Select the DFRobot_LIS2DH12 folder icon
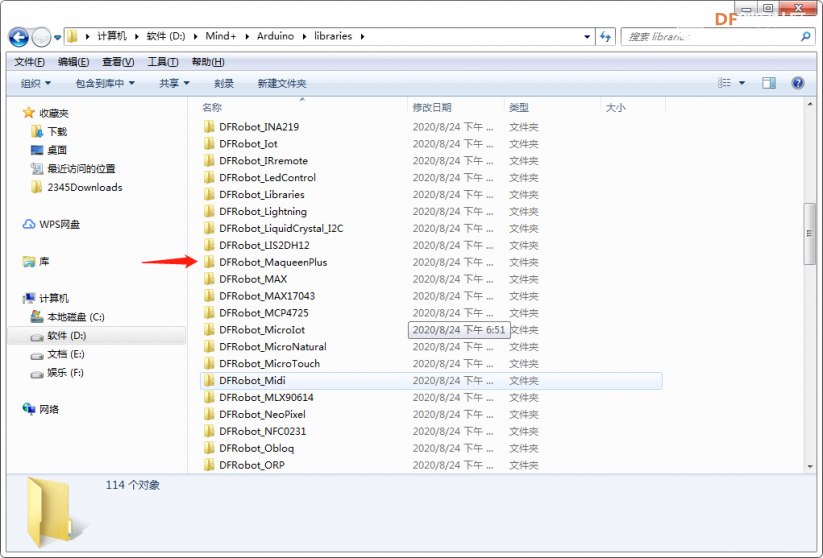This screenshot has height=558, width=823. [x=209, y=245]
